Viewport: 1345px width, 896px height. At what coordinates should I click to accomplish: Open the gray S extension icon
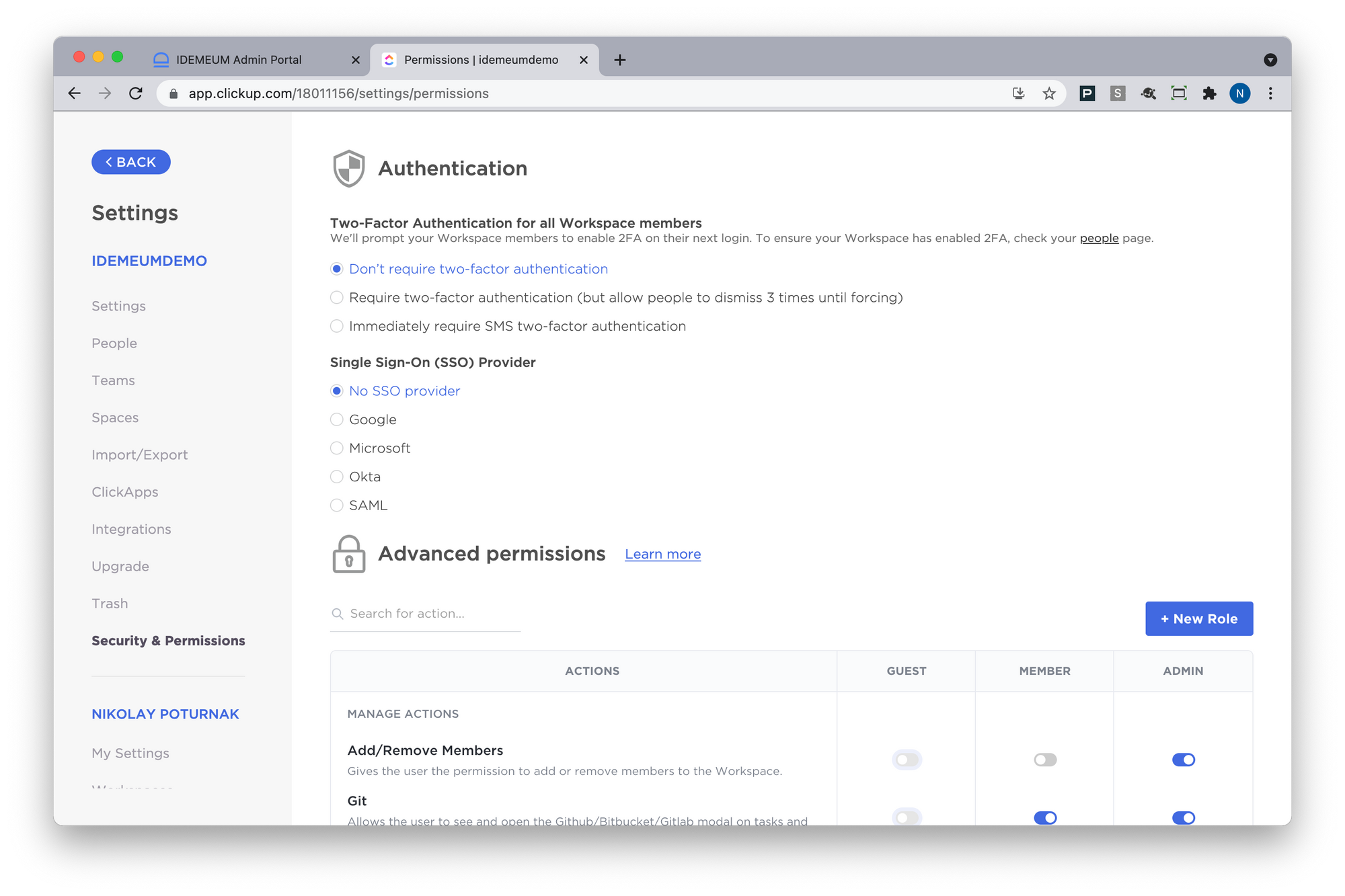coord(1118,93)
